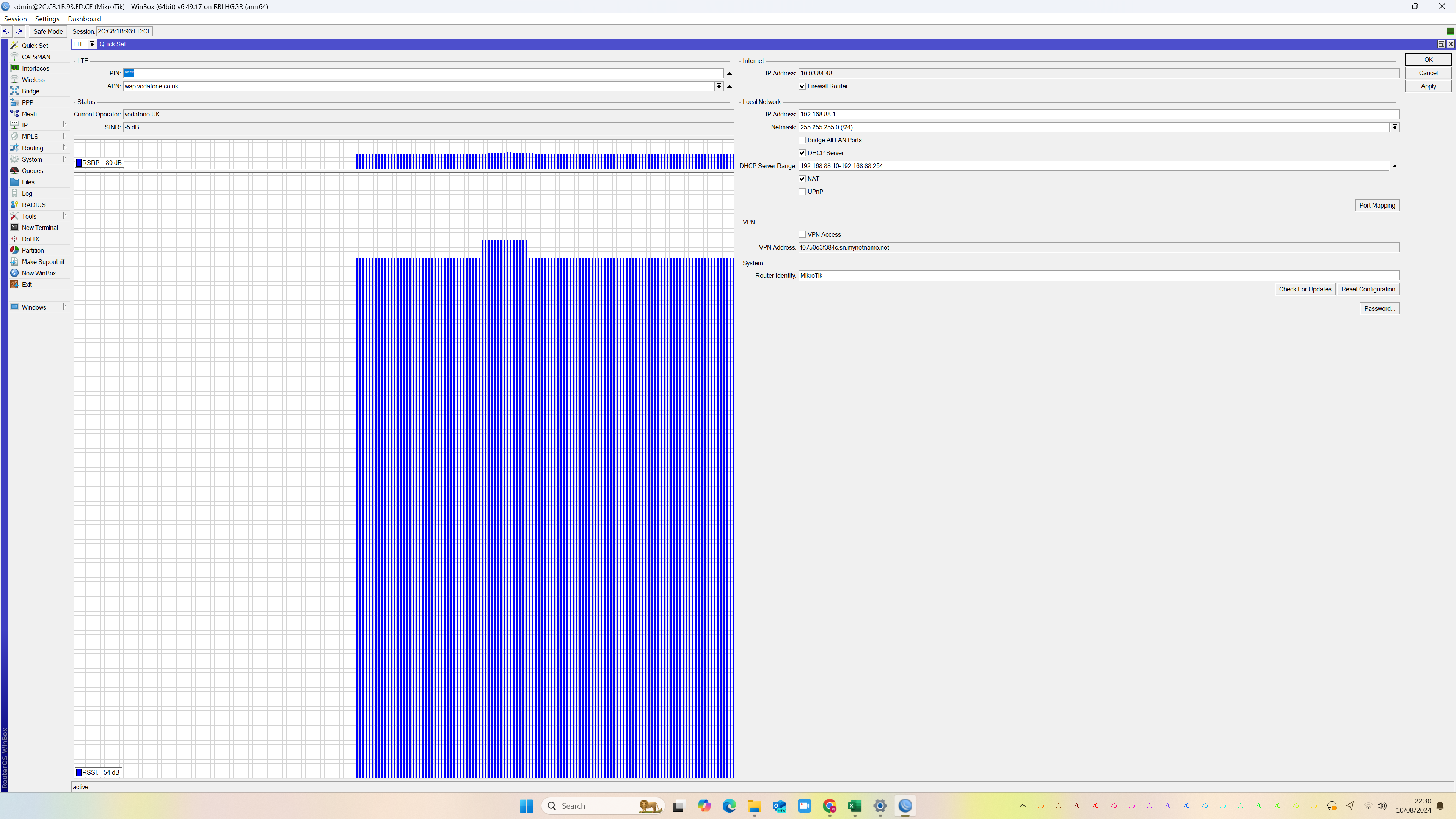1456x819 pixels.
Task: Open Files section
Action: (x=28, y=182)
